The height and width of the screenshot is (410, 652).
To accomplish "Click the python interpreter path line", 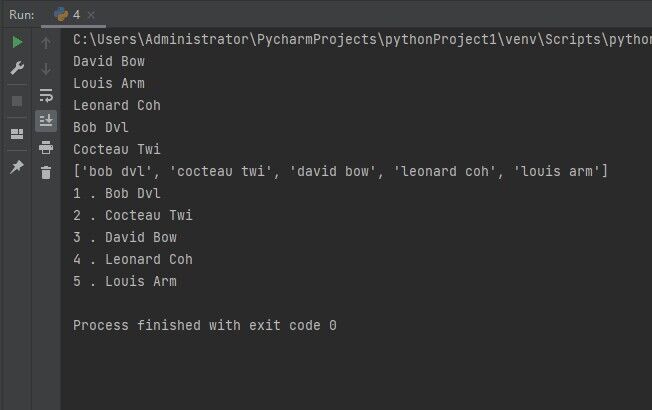I will (362, 40).
